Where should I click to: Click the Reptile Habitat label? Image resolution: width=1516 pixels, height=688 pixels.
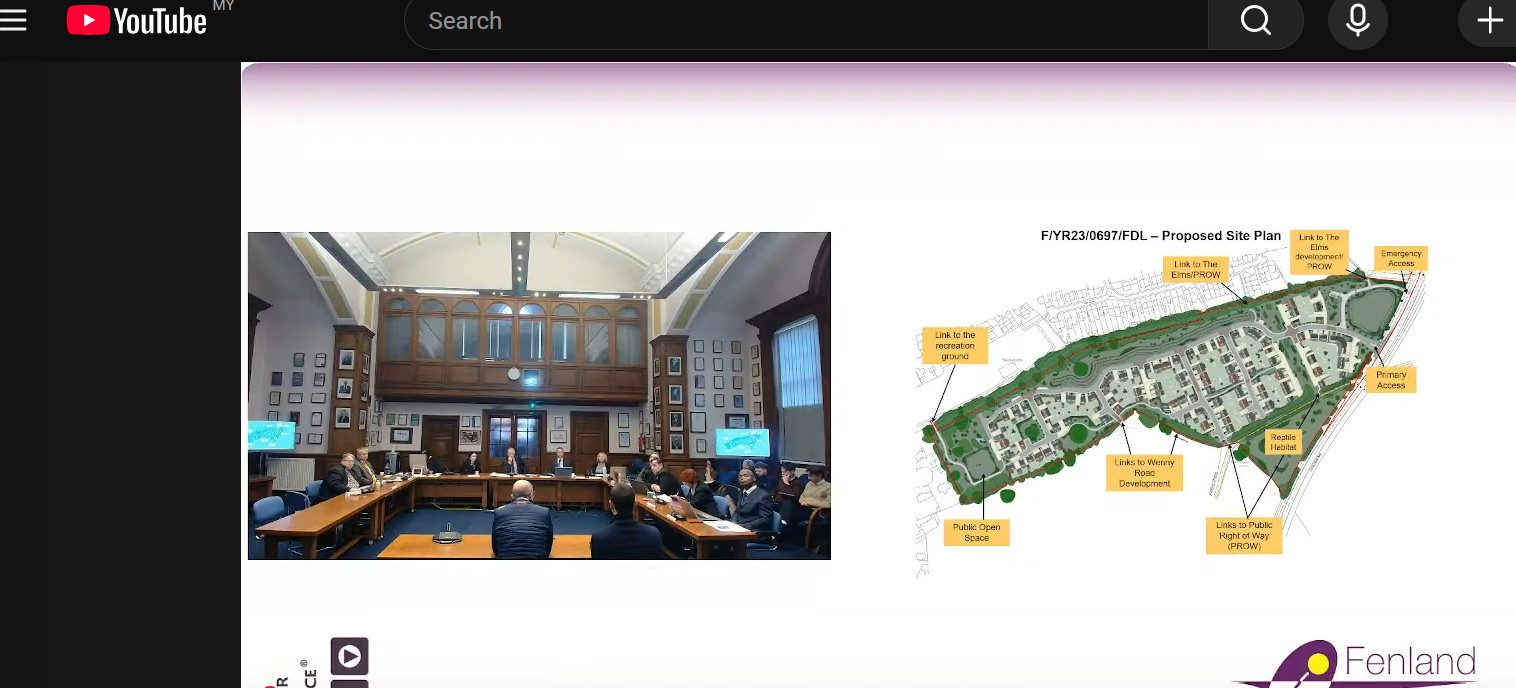click(1283, 442)
